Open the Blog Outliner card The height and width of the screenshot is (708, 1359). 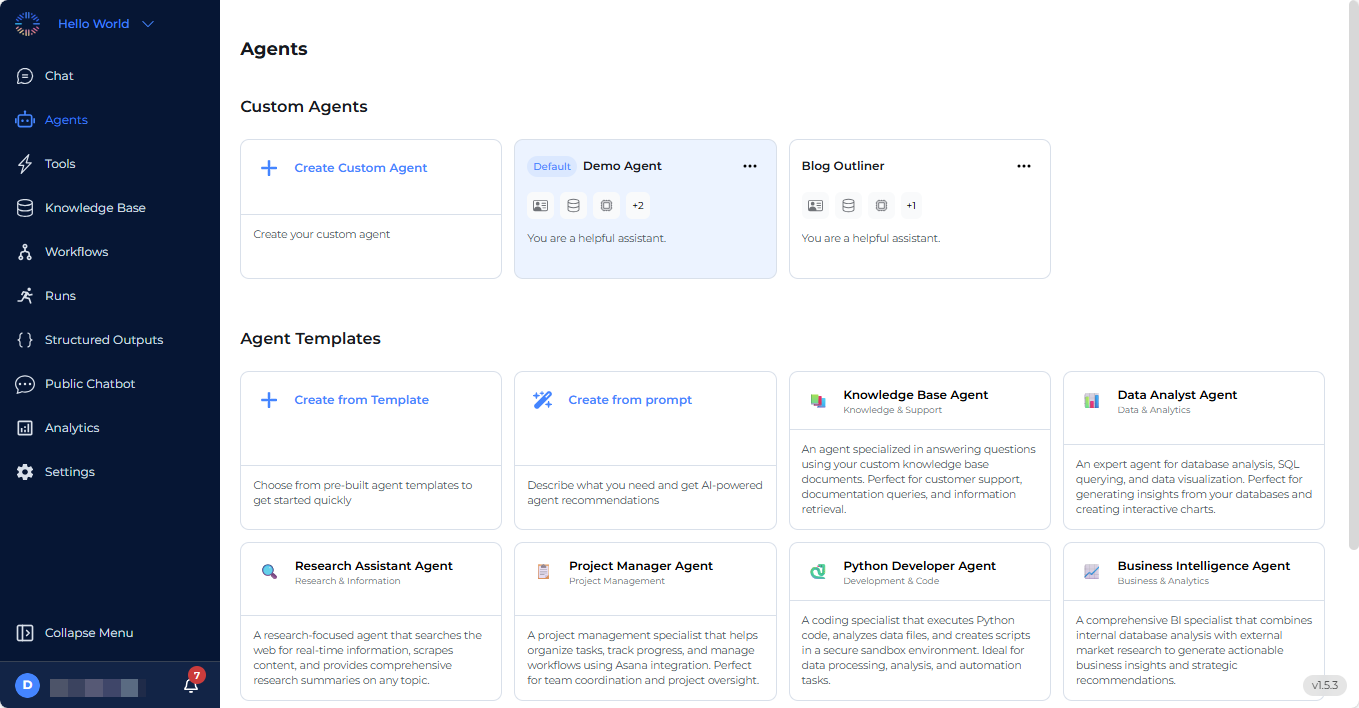pyautogui.click(x=920, y=209)
